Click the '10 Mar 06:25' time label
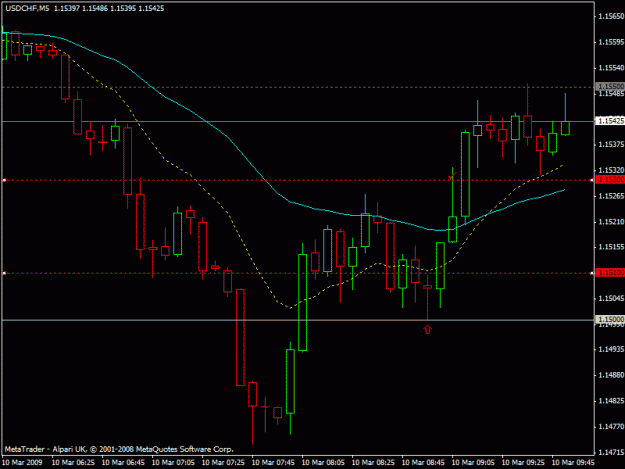The width and height of the screenshot is (625, 469). [x=73, y=463]
